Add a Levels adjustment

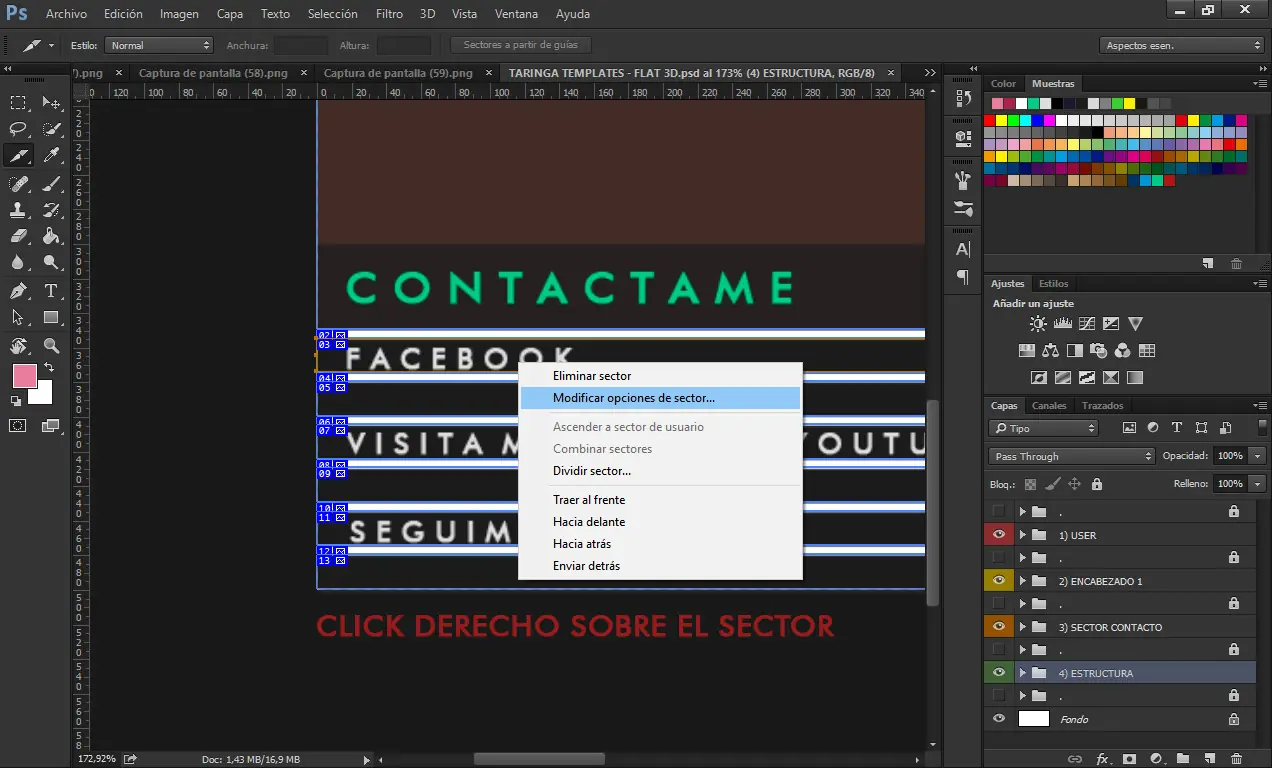1062,324
